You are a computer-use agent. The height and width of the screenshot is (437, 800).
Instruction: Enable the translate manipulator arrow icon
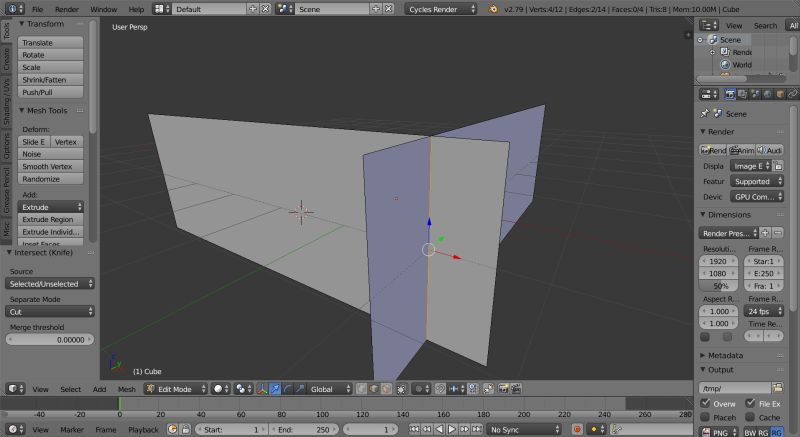click(x=274, y=389)
